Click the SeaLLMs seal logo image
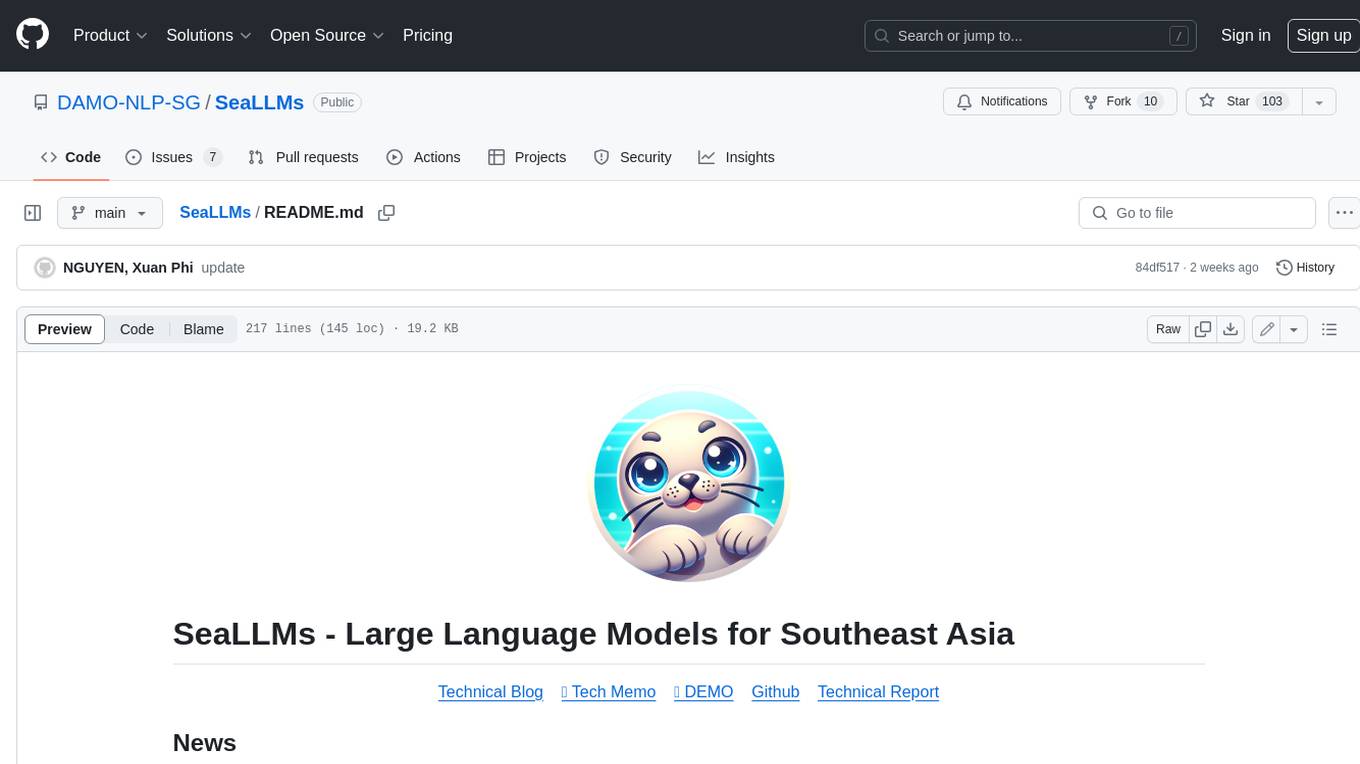 (689, 484)
